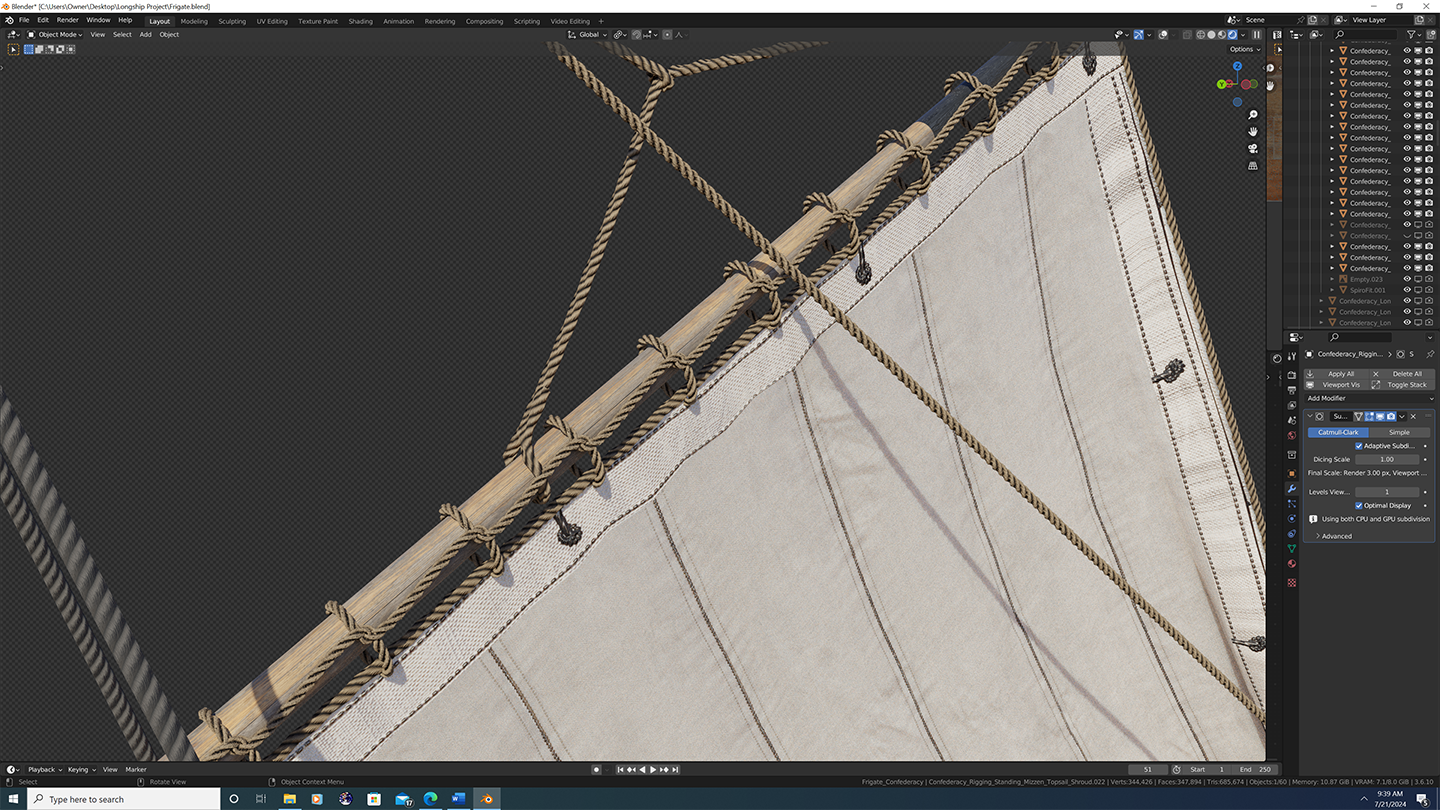Select the Tweak select-box tool icon
This screenshot has width=1440, height=810.
point(13,49)
